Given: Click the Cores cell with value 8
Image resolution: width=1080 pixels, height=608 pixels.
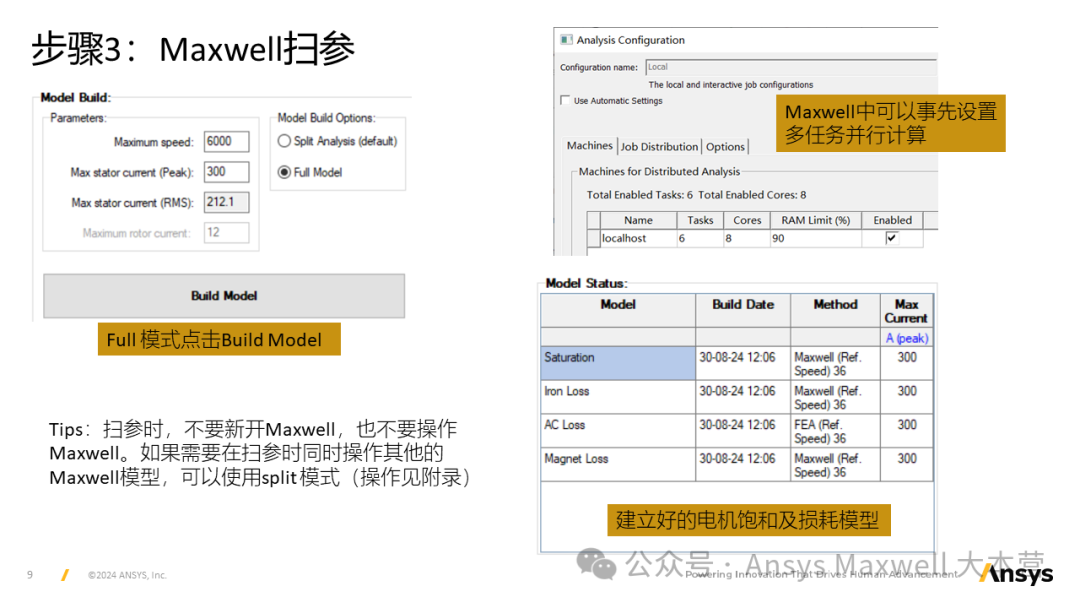Looking at the screenshot, I should point(747,238).
